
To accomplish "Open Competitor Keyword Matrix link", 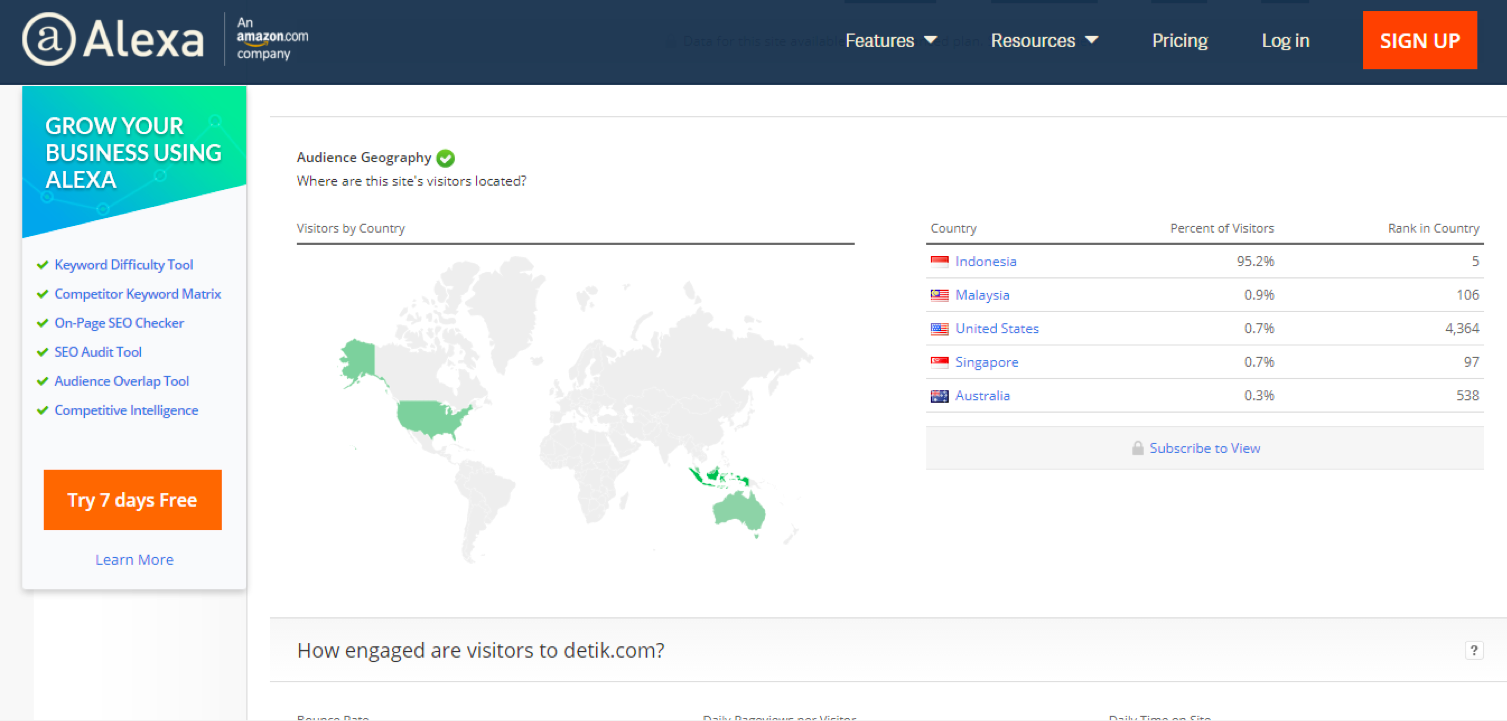I will [x=138, y=294].
